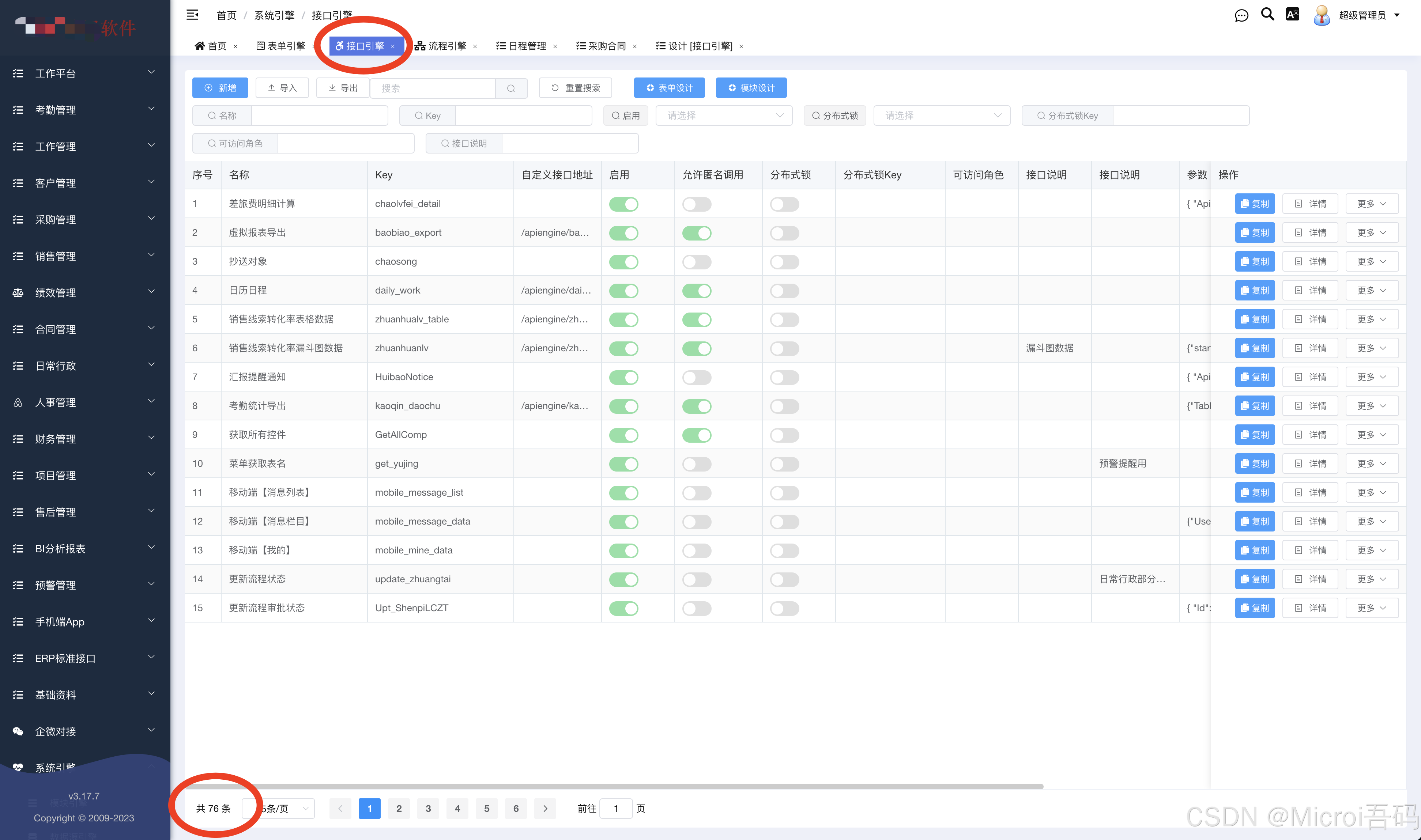Close the 首页 tab
This screenshot has height=840, width=1421.
235,46
